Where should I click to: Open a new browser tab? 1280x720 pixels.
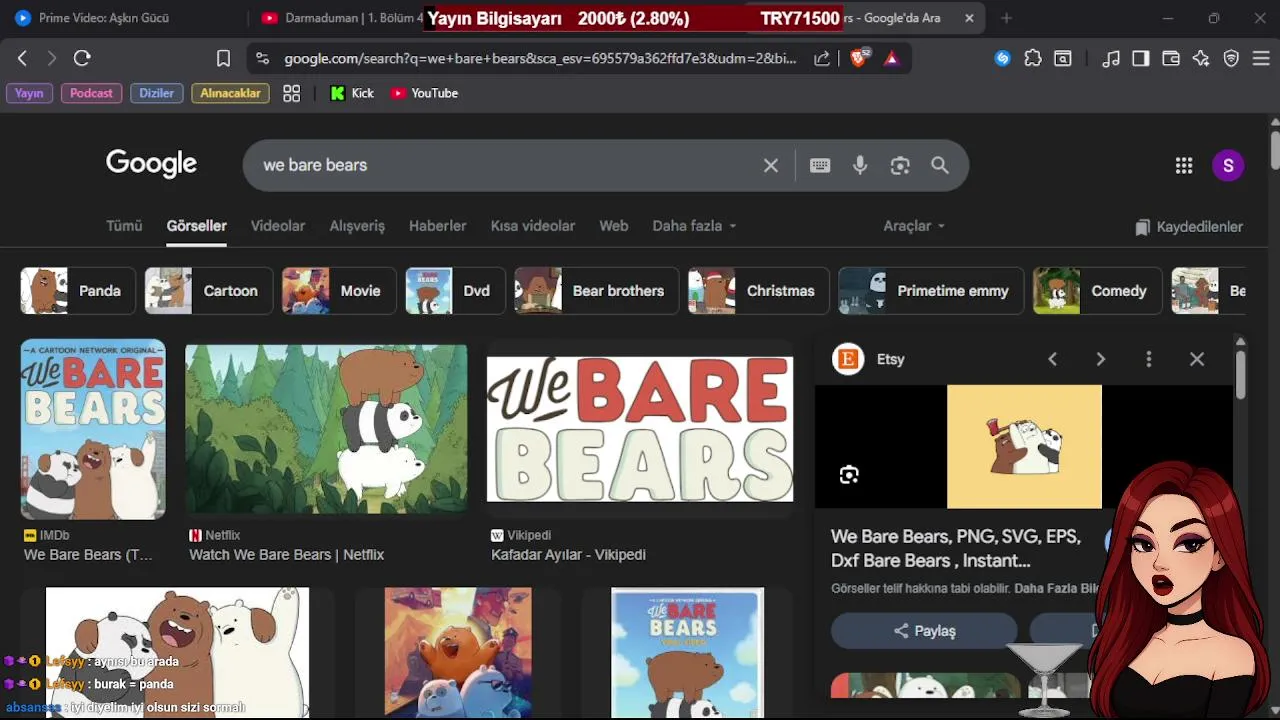click(1006, 18)
